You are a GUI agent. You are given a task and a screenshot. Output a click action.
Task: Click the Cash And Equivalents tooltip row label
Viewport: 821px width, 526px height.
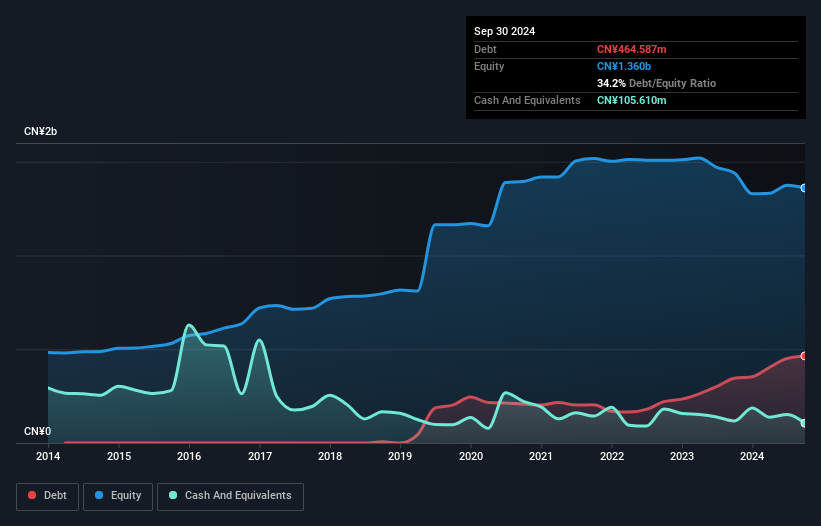click(x=527, y=100)
